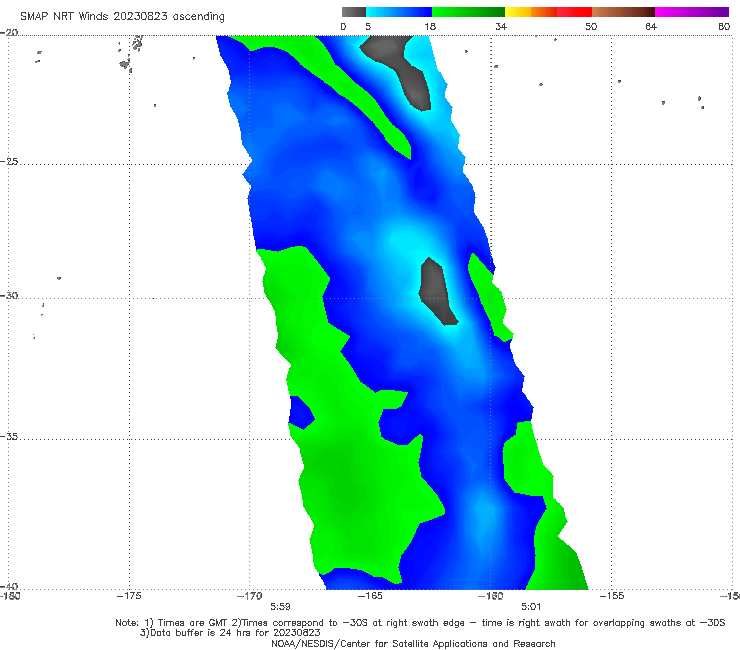Click the color bar label '18'
This screenshot has width=740, height=650.
coord(430,26)
